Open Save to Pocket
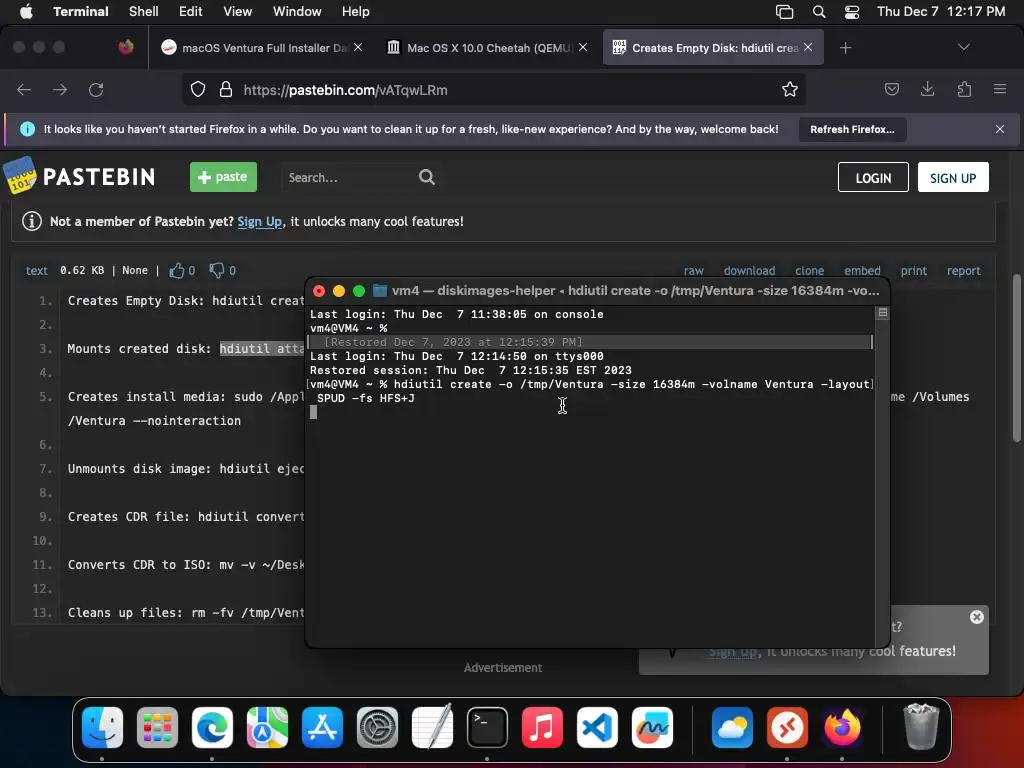 pos(892,89)
